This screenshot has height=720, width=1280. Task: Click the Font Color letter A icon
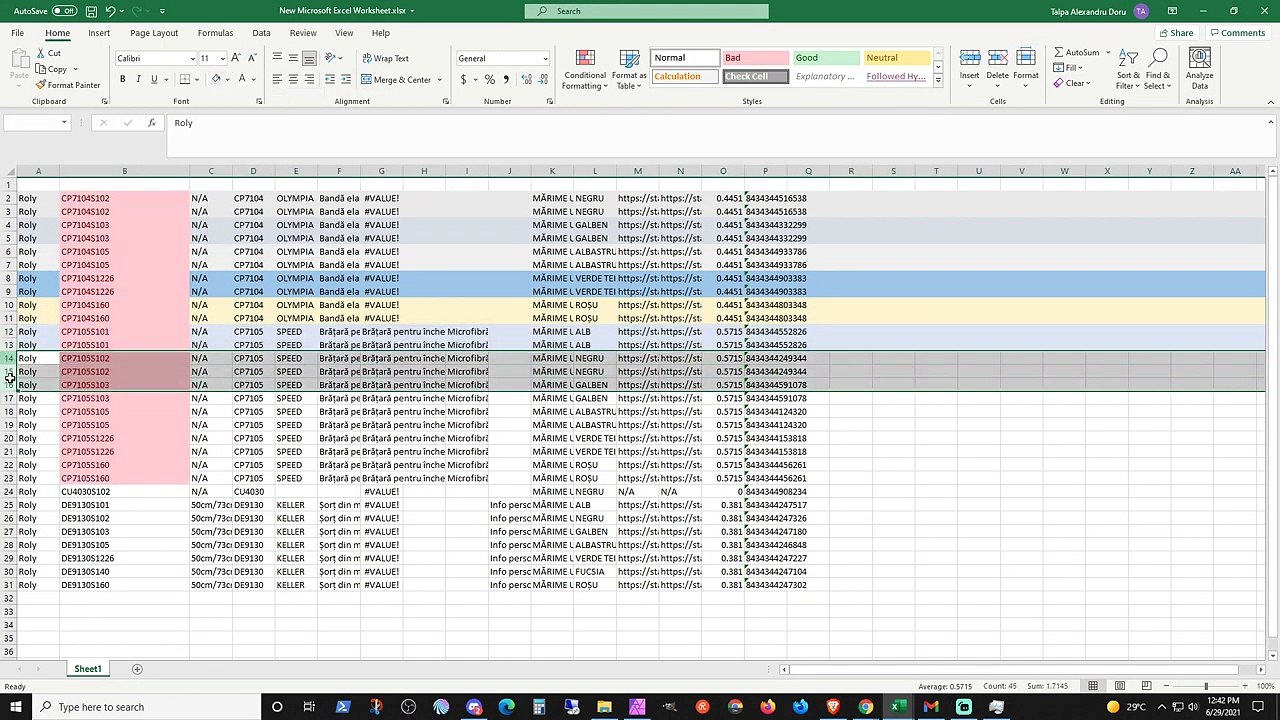(242, 79)
